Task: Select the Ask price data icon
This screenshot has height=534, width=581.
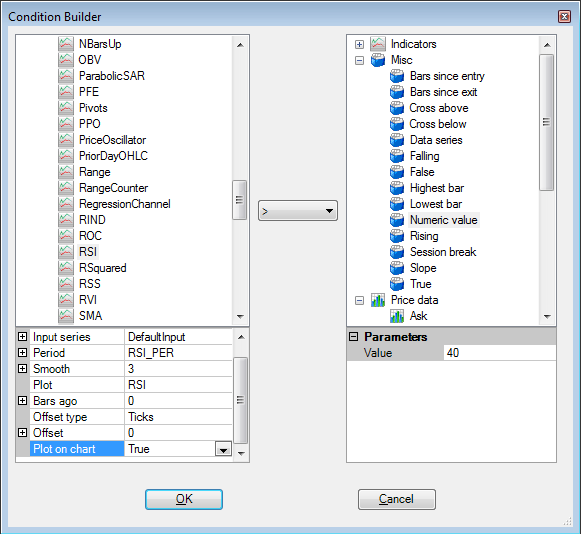Action: [397, 316]
